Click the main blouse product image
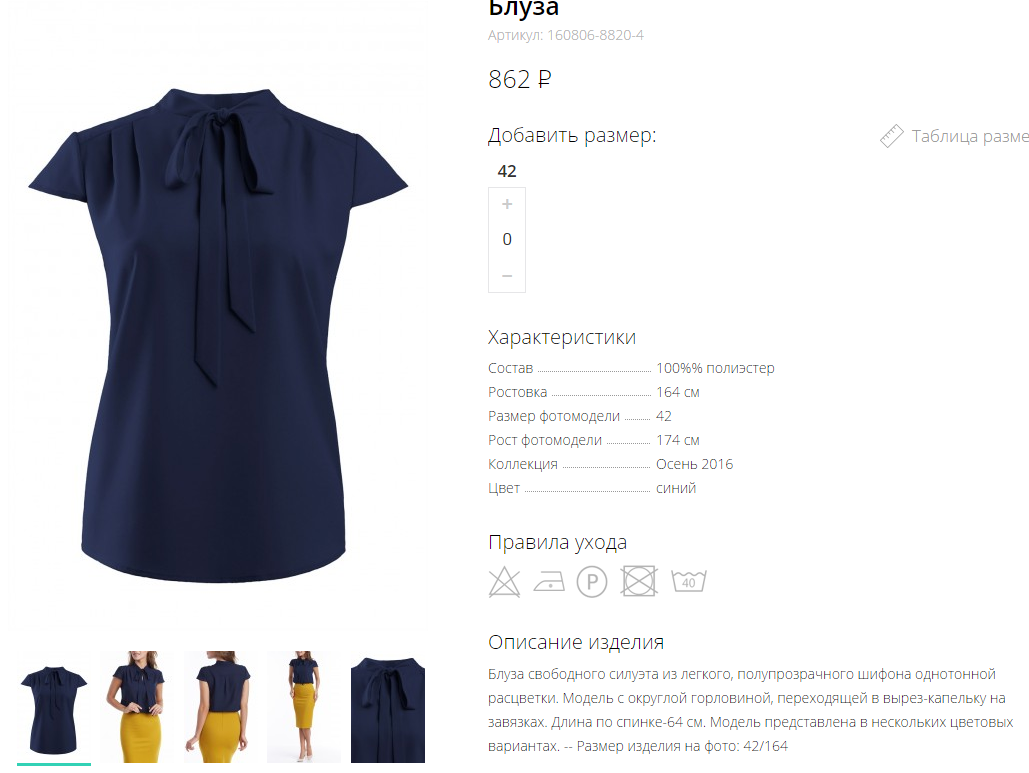 pos(218,335)
